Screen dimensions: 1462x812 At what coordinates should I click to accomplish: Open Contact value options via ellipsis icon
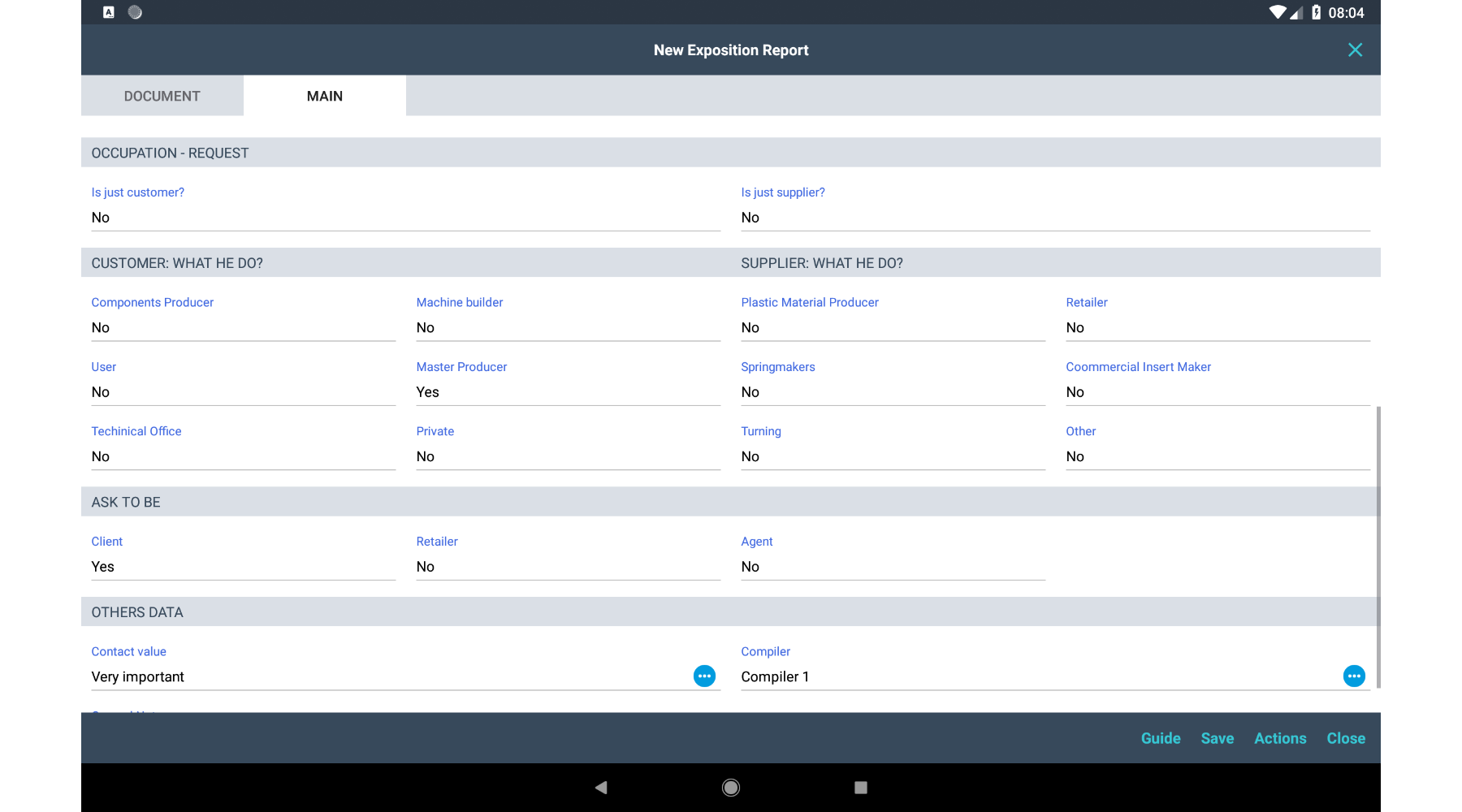[x=704, y=676]
